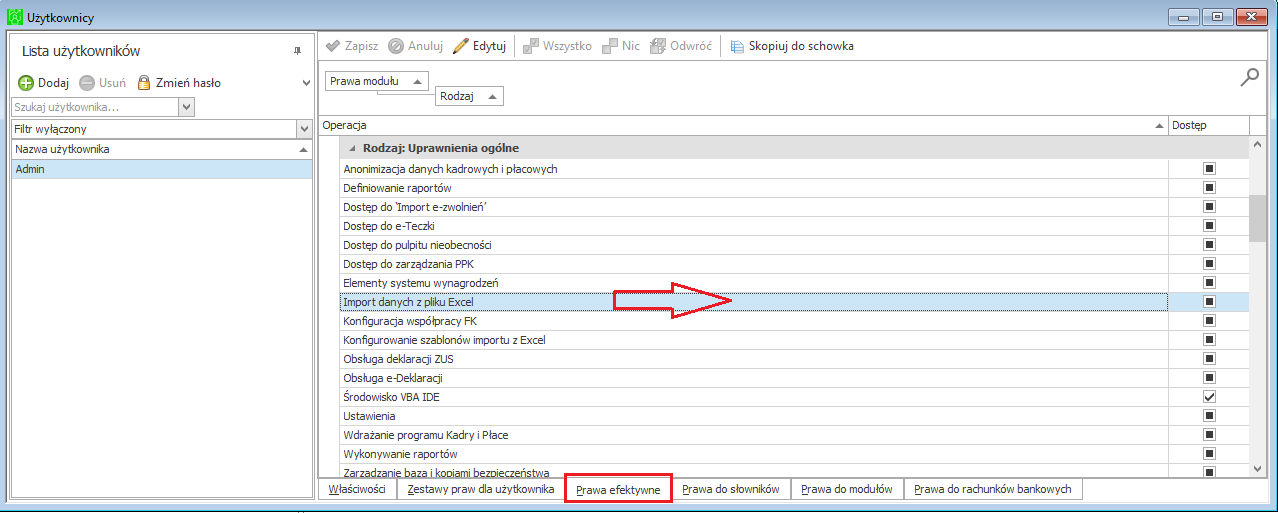The image size is (1278, 513).
Task: Click the Usuń minus icon
Action: pos(87,83)
